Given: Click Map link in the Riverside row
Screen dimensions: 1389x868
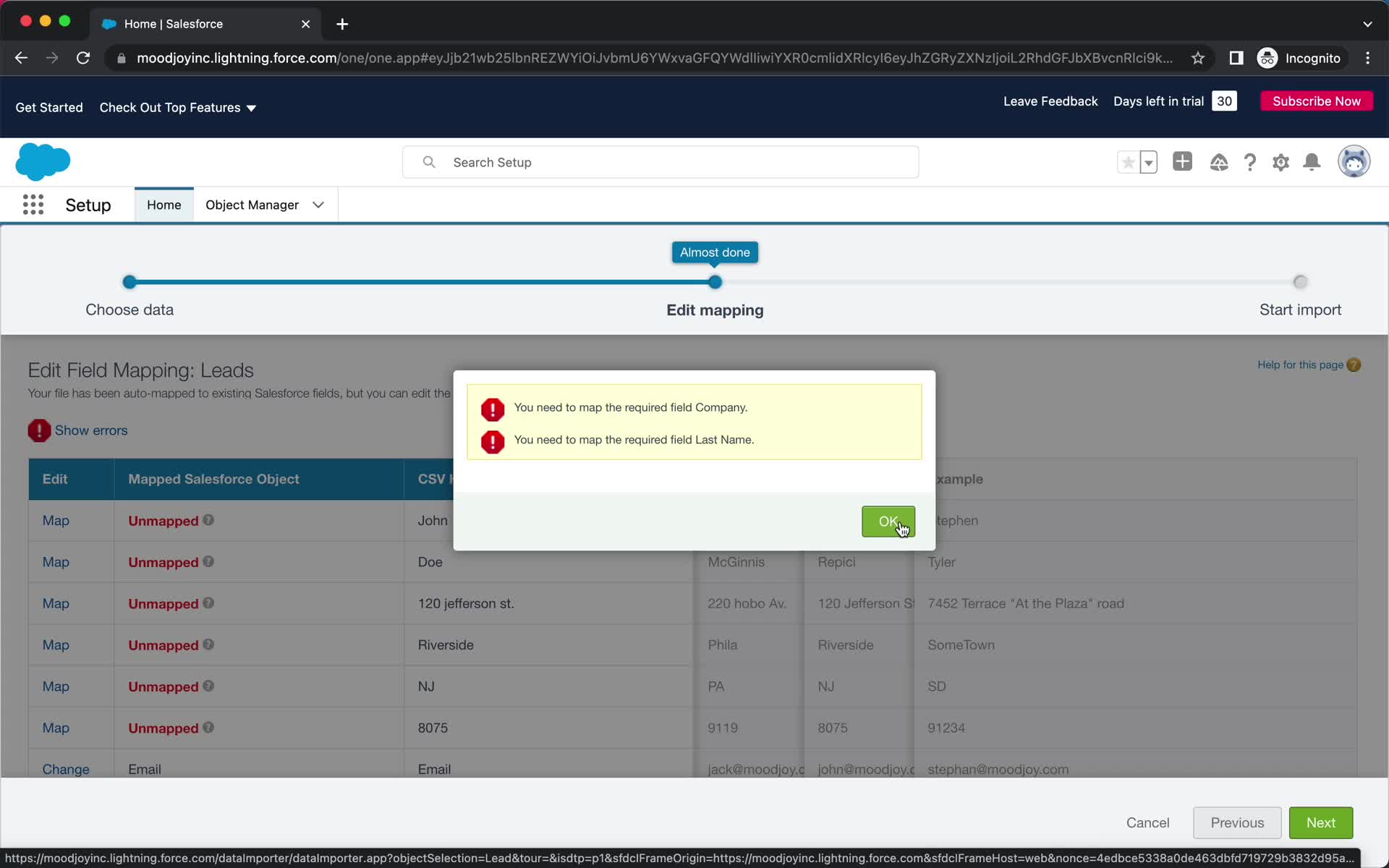Looking at the screenshot, I should point(56,644).
